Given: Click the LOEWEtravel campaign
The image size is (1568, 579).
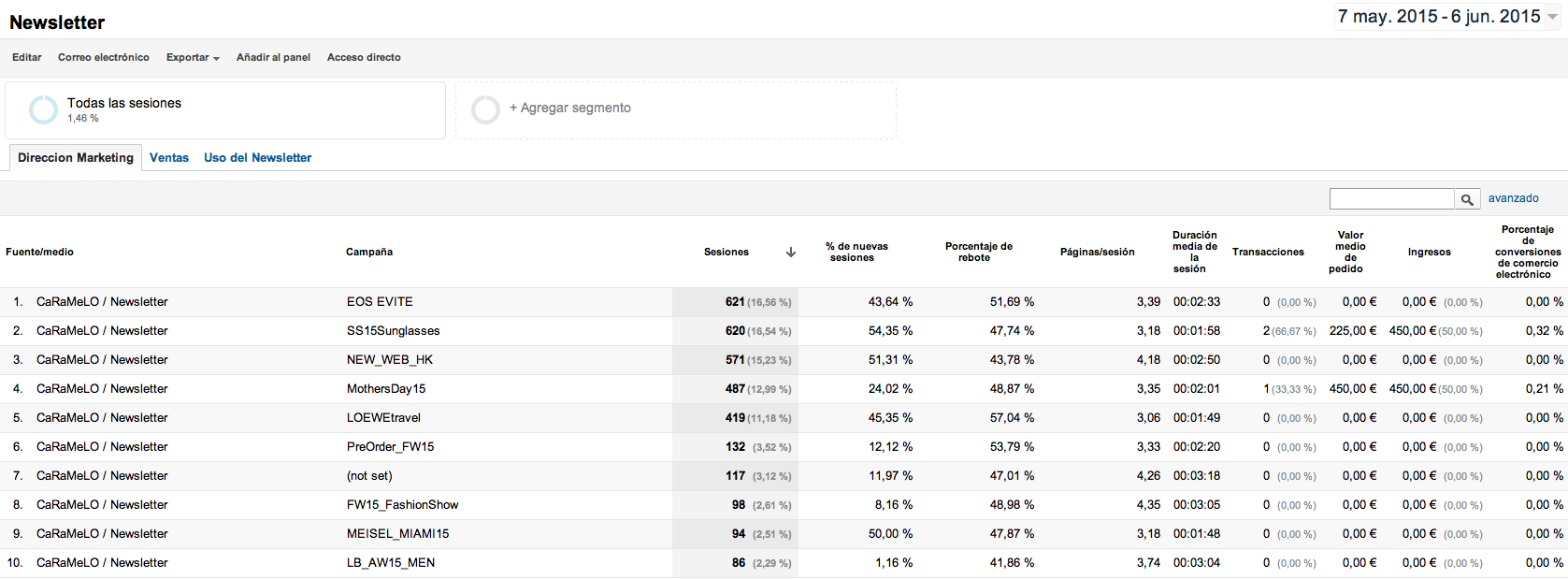Looking at the screenshot, I should pyautogui.click(x=383, y=418).
